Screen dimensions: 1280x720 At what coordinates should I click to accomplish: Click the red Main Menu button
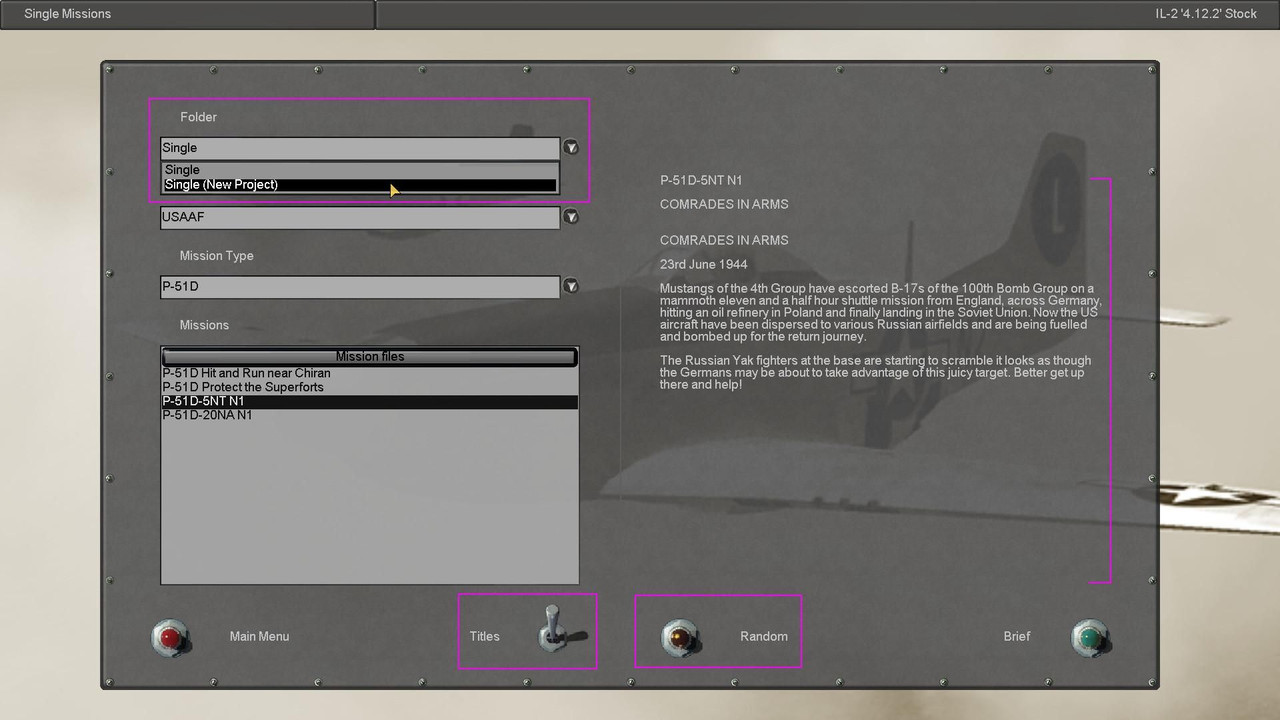pos(171,637)
